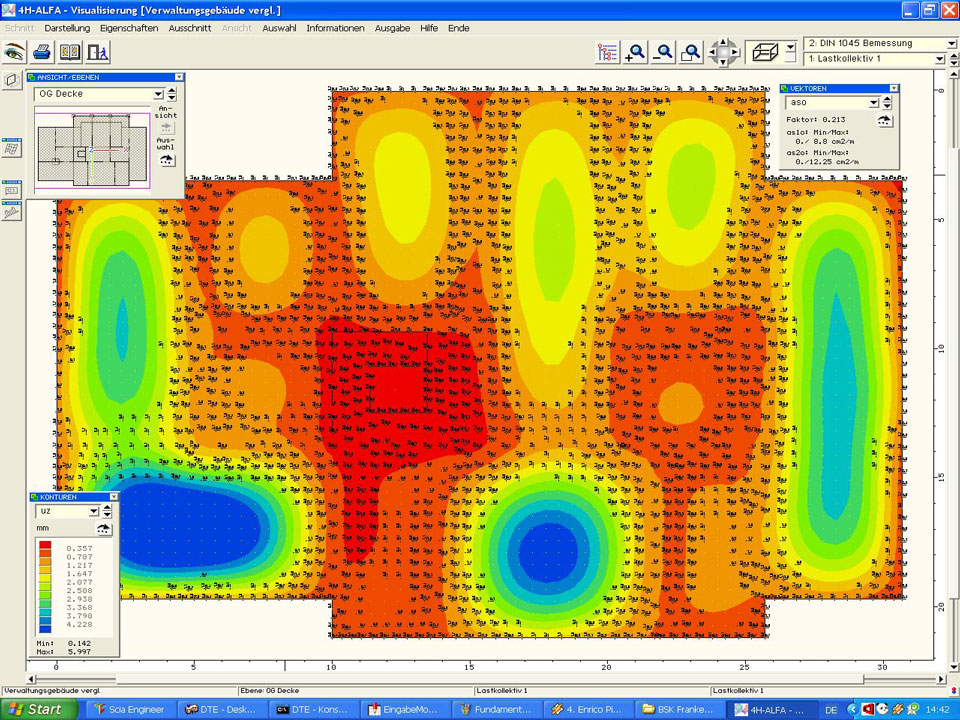Click the zoom in magnifier icon

(x=635, y=52)
